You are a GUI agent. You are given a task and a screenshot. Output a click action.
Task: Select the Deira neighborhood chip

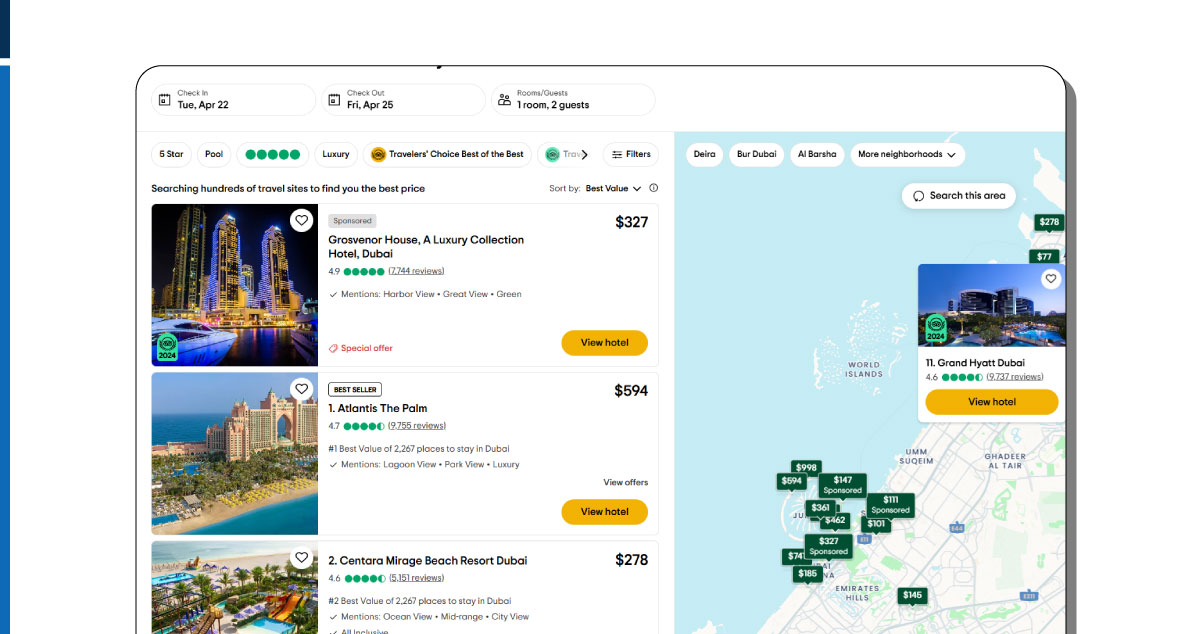[x=704, y=154]
